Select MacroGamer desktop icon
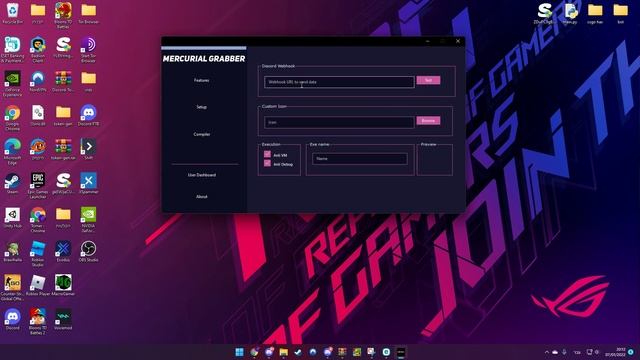The height and width of the screenshot is (360, 640). click(x=63, y=285)
